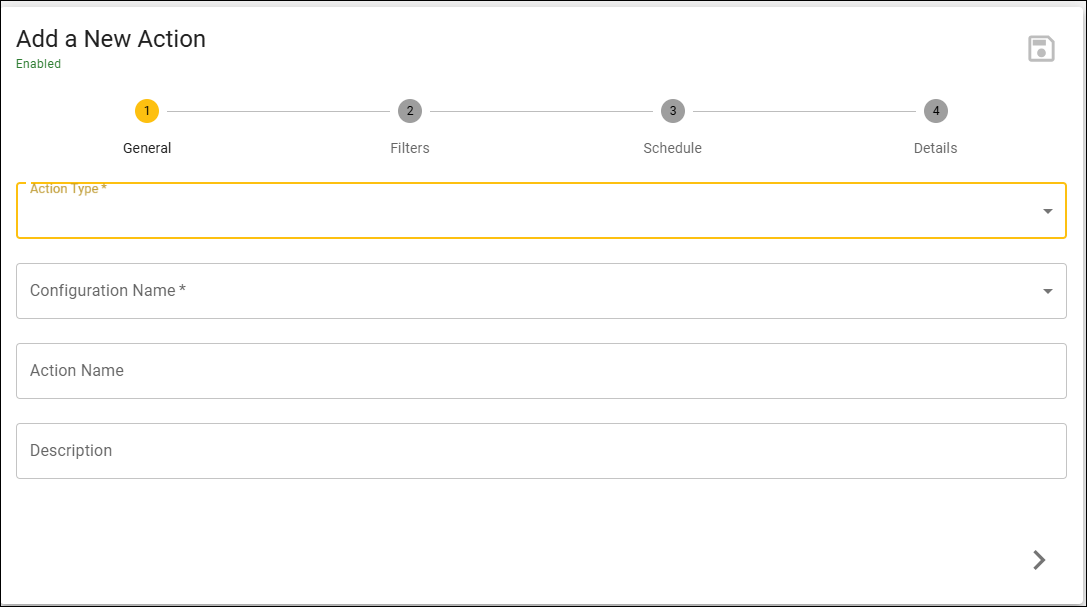Screen dimensions: 1087x607
Task: Expand the Action Type dropdown arrow
Action: (1047, 211)
